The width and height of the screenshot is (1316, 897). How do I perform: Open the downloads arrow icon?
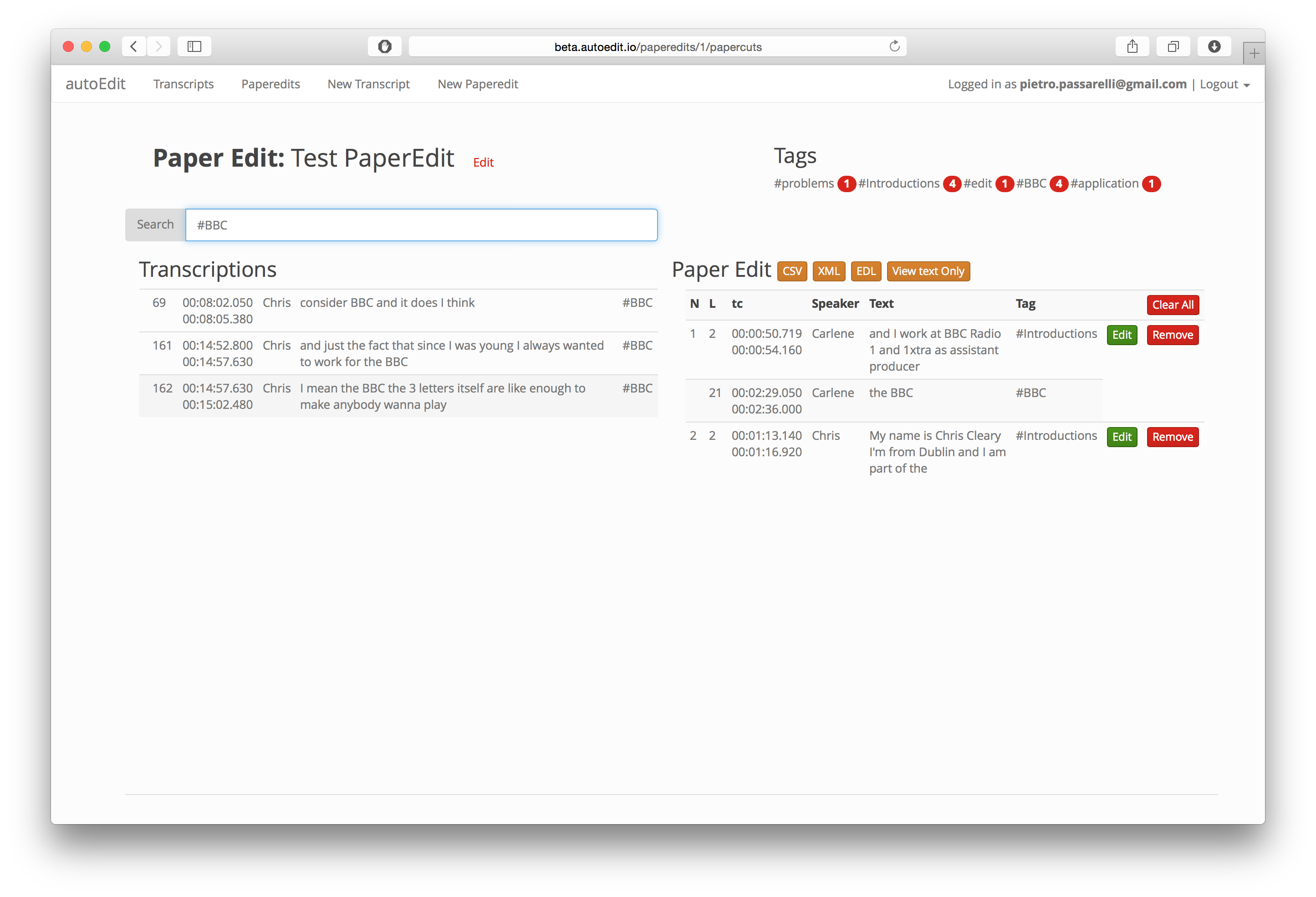coord(1214,46)
